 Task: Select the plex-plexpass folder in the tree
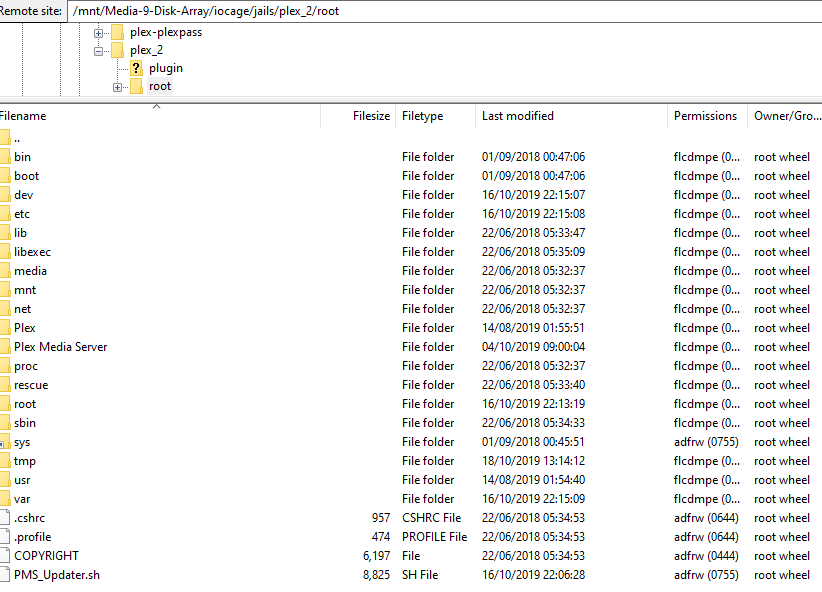tap(166, 32)
